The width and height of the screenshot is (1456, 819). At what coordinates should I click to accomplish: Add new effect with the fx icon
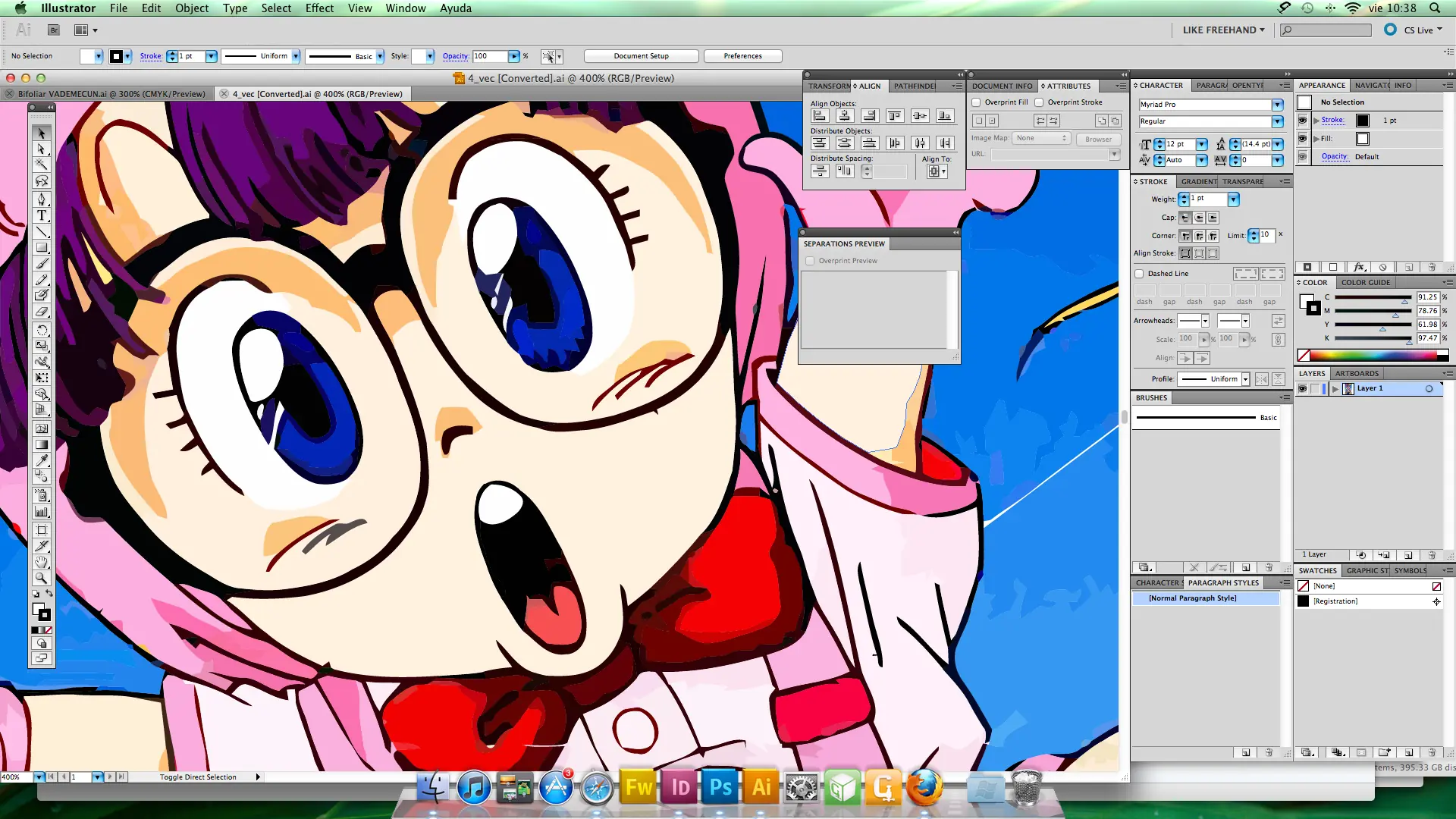pyautogui.click(x=1359, y=267)
